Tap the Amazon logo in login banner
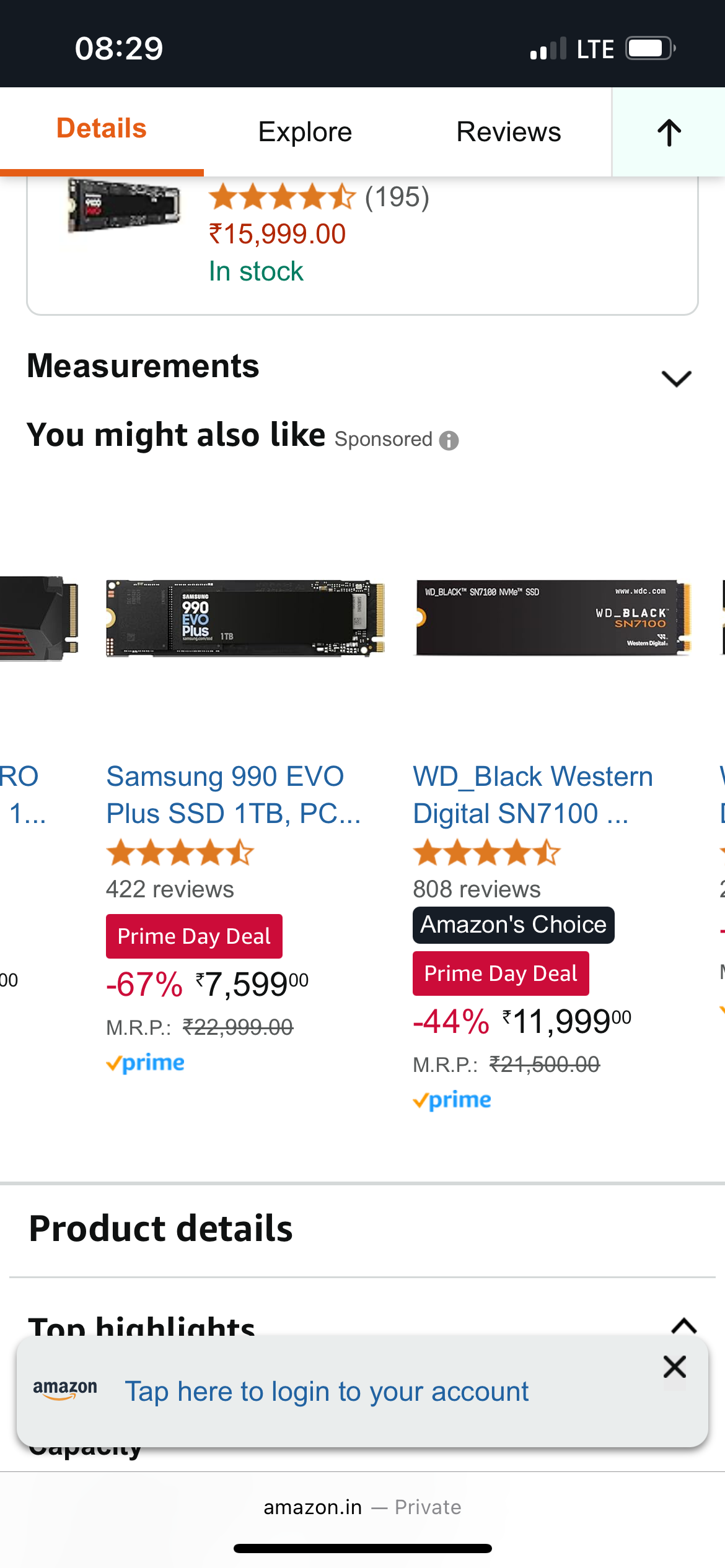Image resolution: width=725 pixels, height=1568 pixels. (65, 1390)
